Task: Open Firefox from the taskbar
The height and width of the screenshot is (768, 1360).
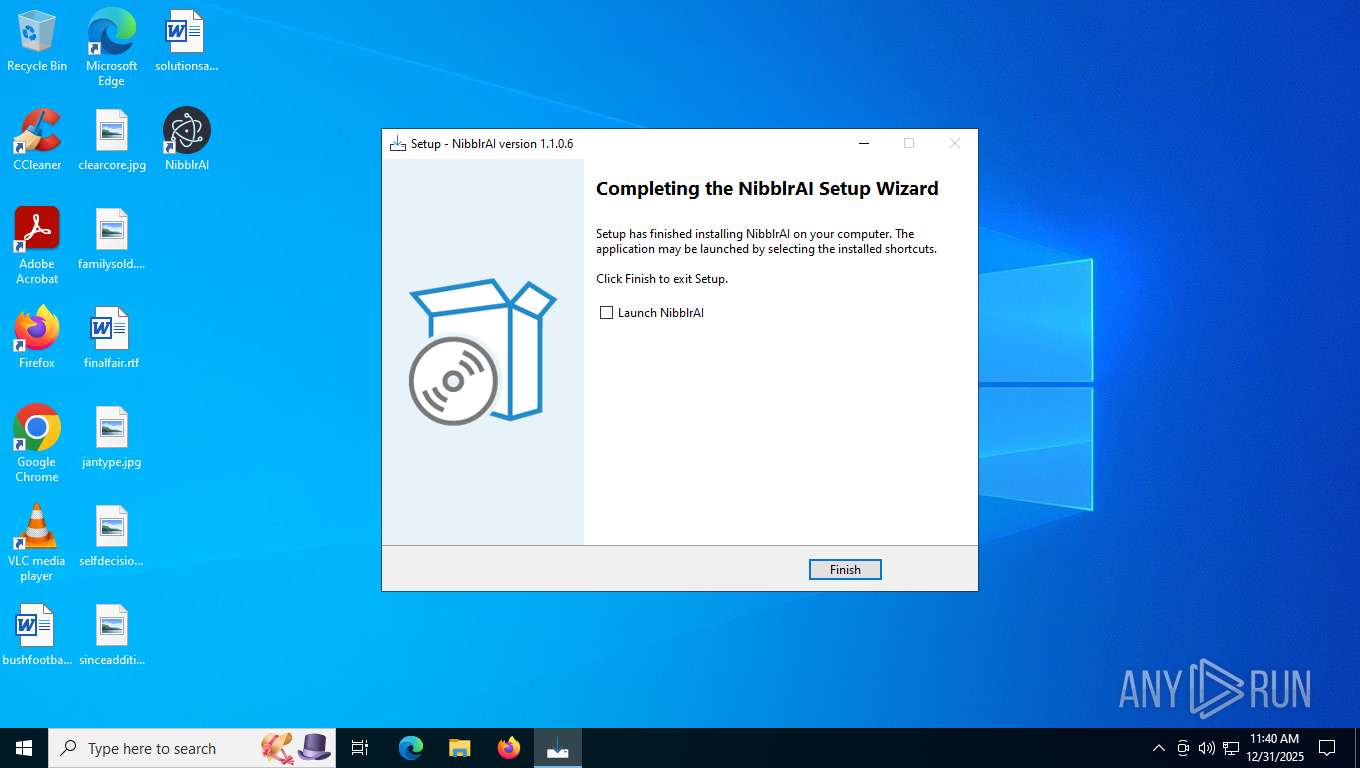Action: coord(509,748)
